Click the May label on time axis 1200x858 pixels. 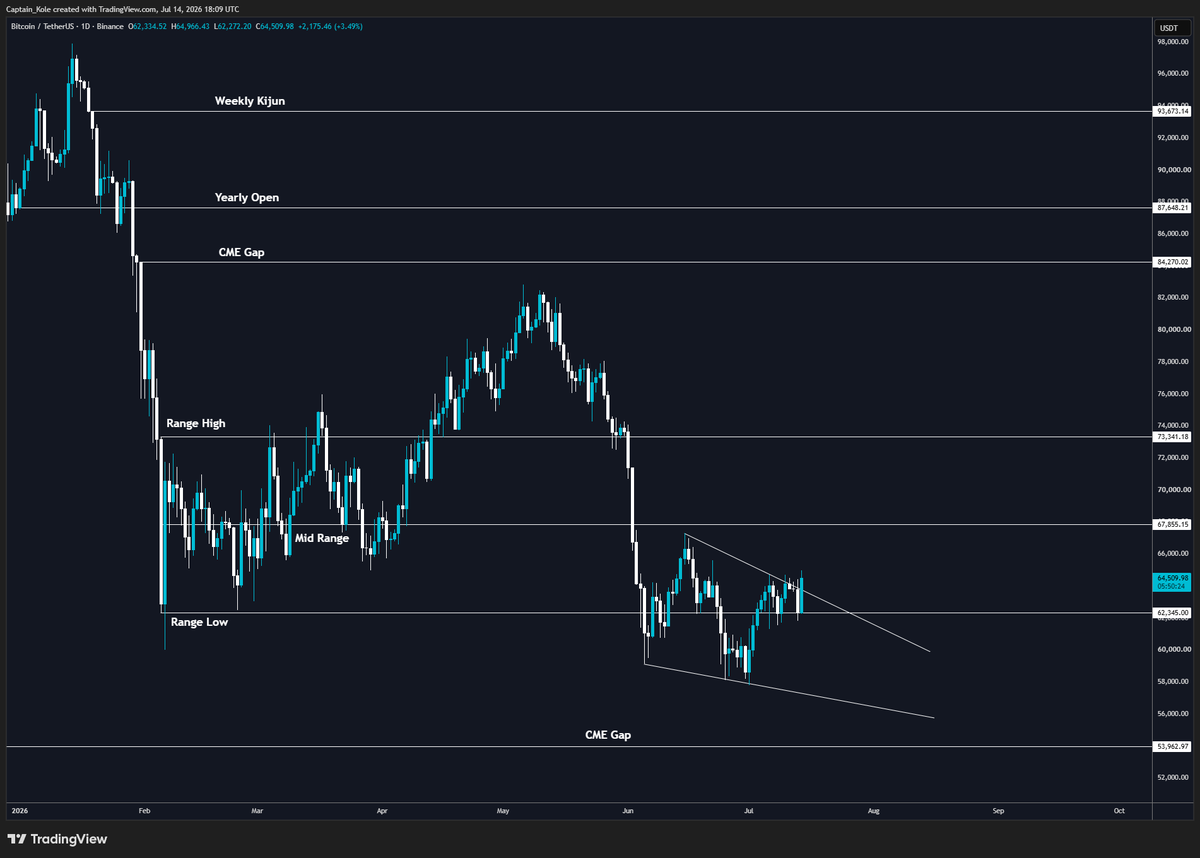click(503, 809)
